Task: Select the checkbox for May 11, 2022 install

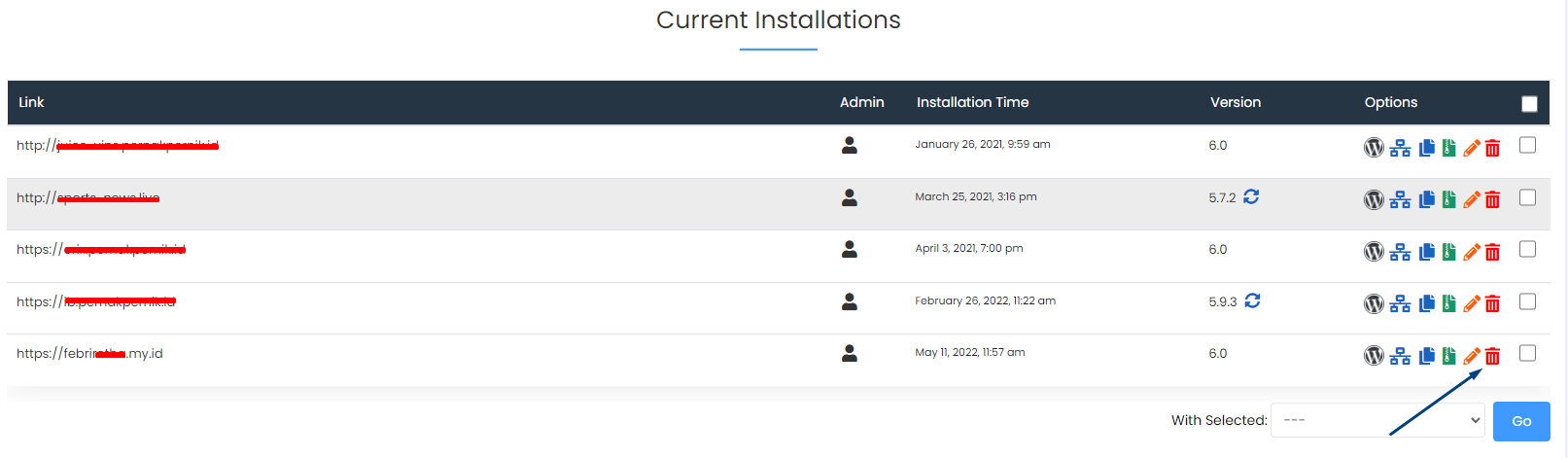Action: [1527, 353]
